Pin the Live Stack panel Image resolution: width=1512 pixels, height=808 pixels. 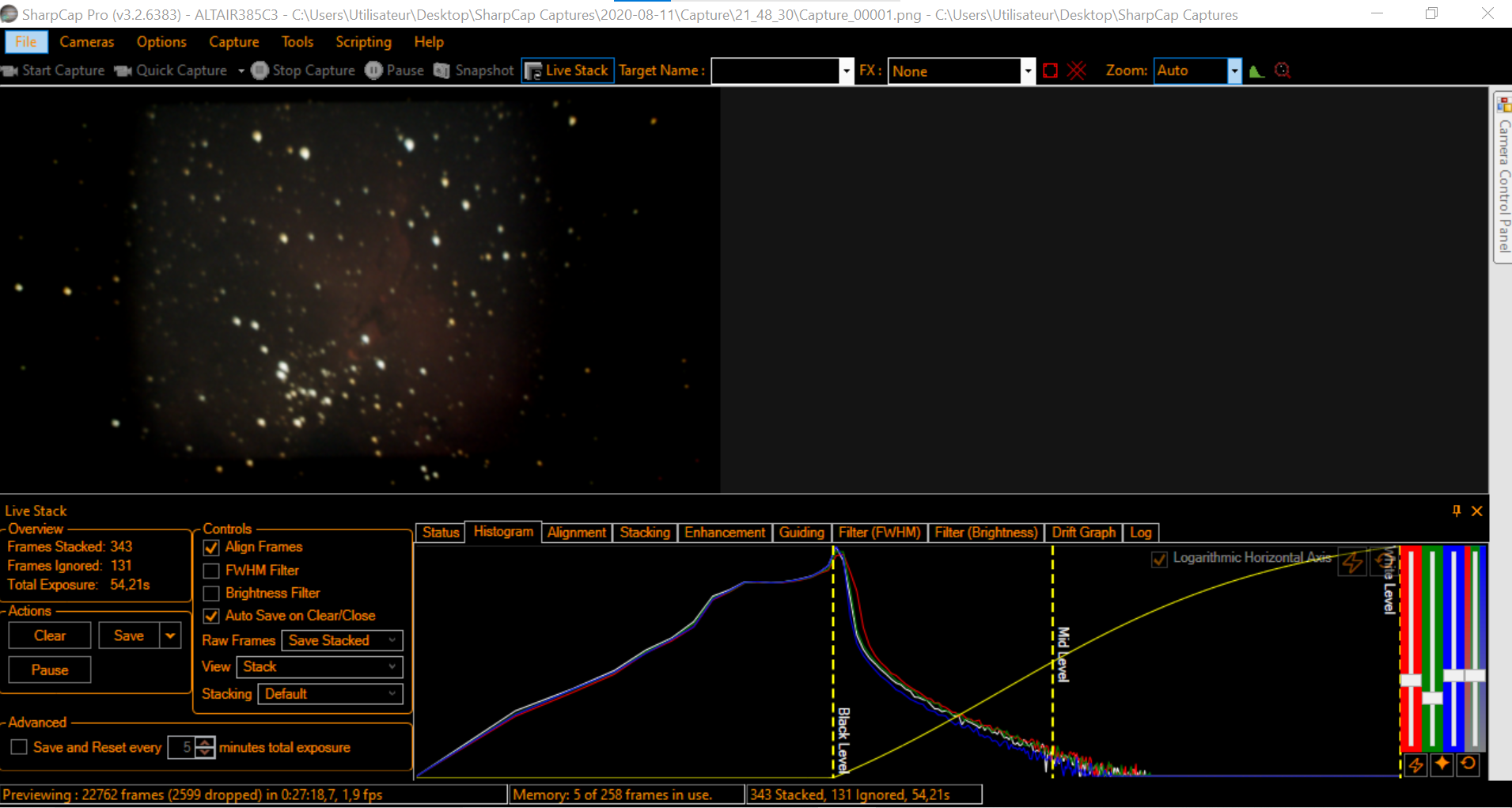click(x=1457, y=510)
